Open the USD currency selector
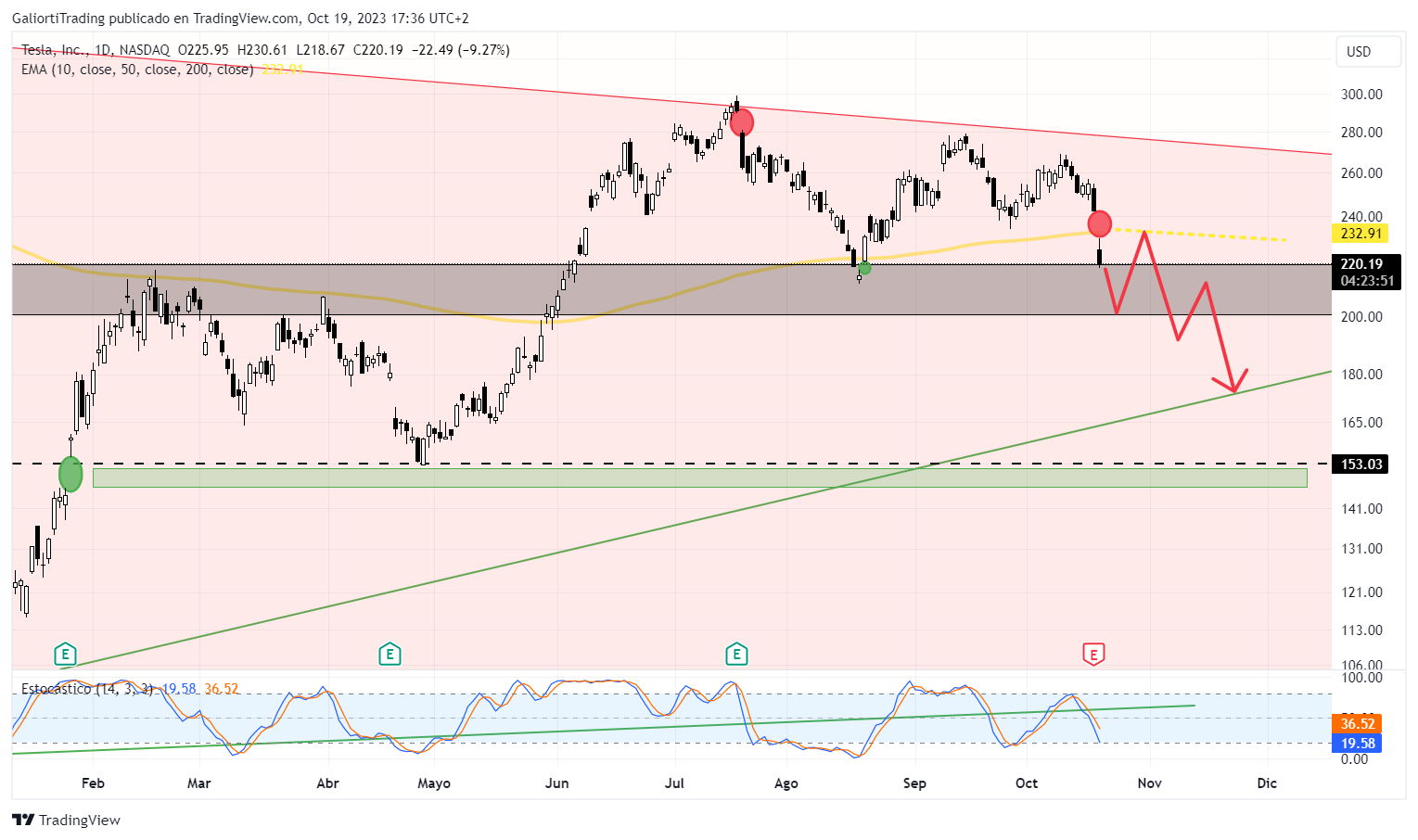The image size is (1418, 840). [1368, 52]
